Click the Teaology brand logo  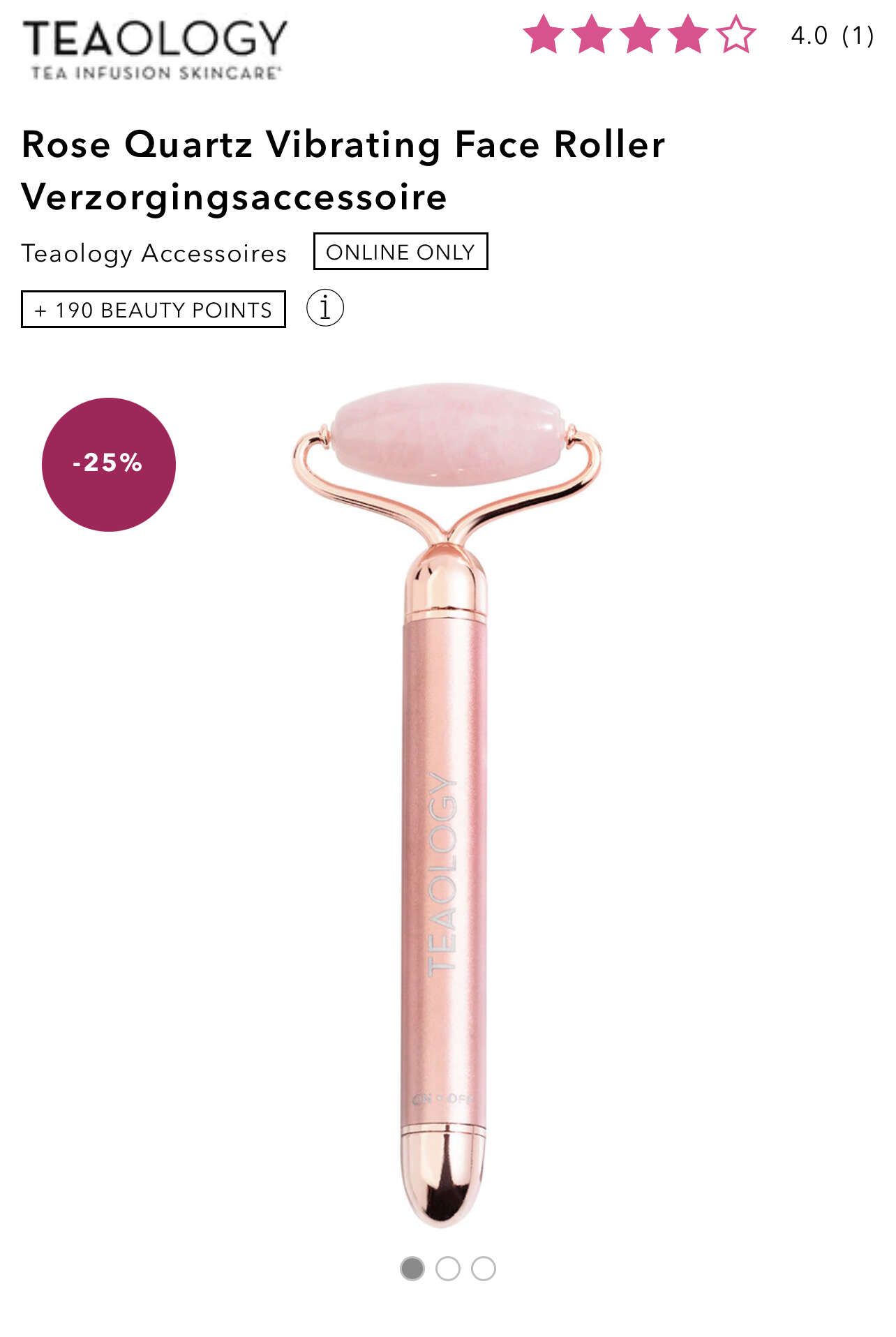155,49
